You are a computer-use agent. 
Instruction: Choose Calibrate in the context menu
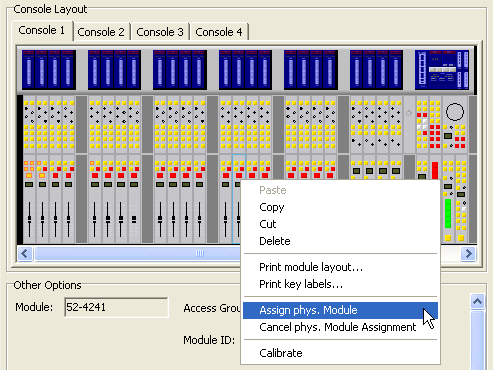pos(281,353)
